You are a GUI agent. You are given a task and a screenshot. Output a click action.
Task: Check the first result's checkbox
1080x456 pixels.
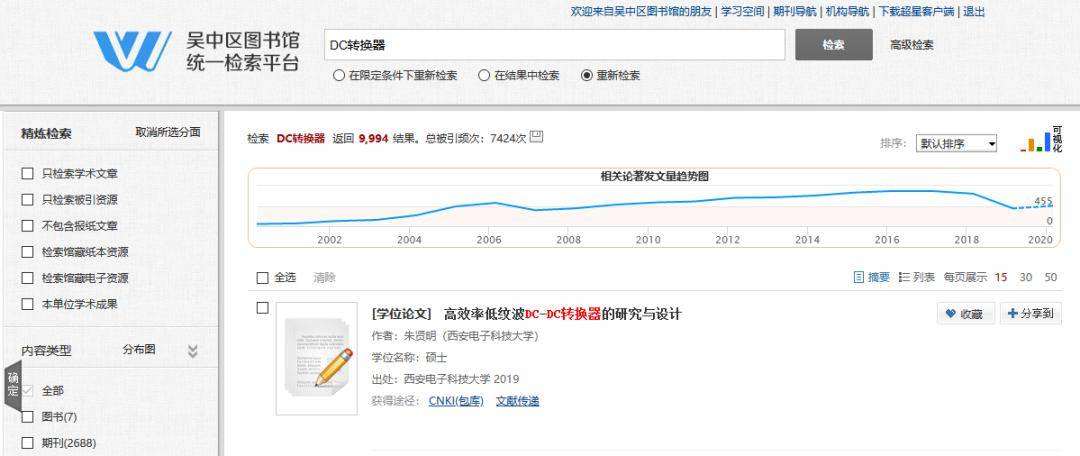[x=262, y=308]
